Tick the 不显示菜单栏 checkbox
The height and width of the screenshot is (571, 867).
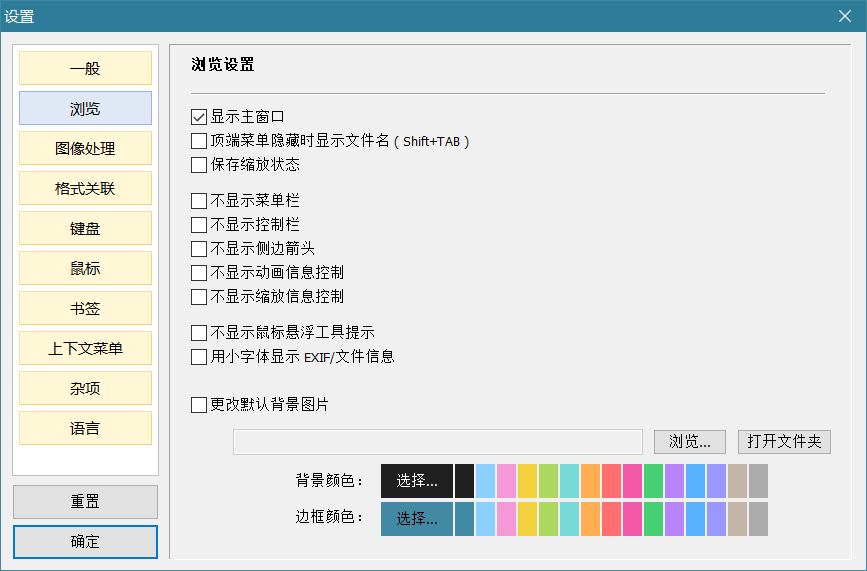(x=198, y=201)
